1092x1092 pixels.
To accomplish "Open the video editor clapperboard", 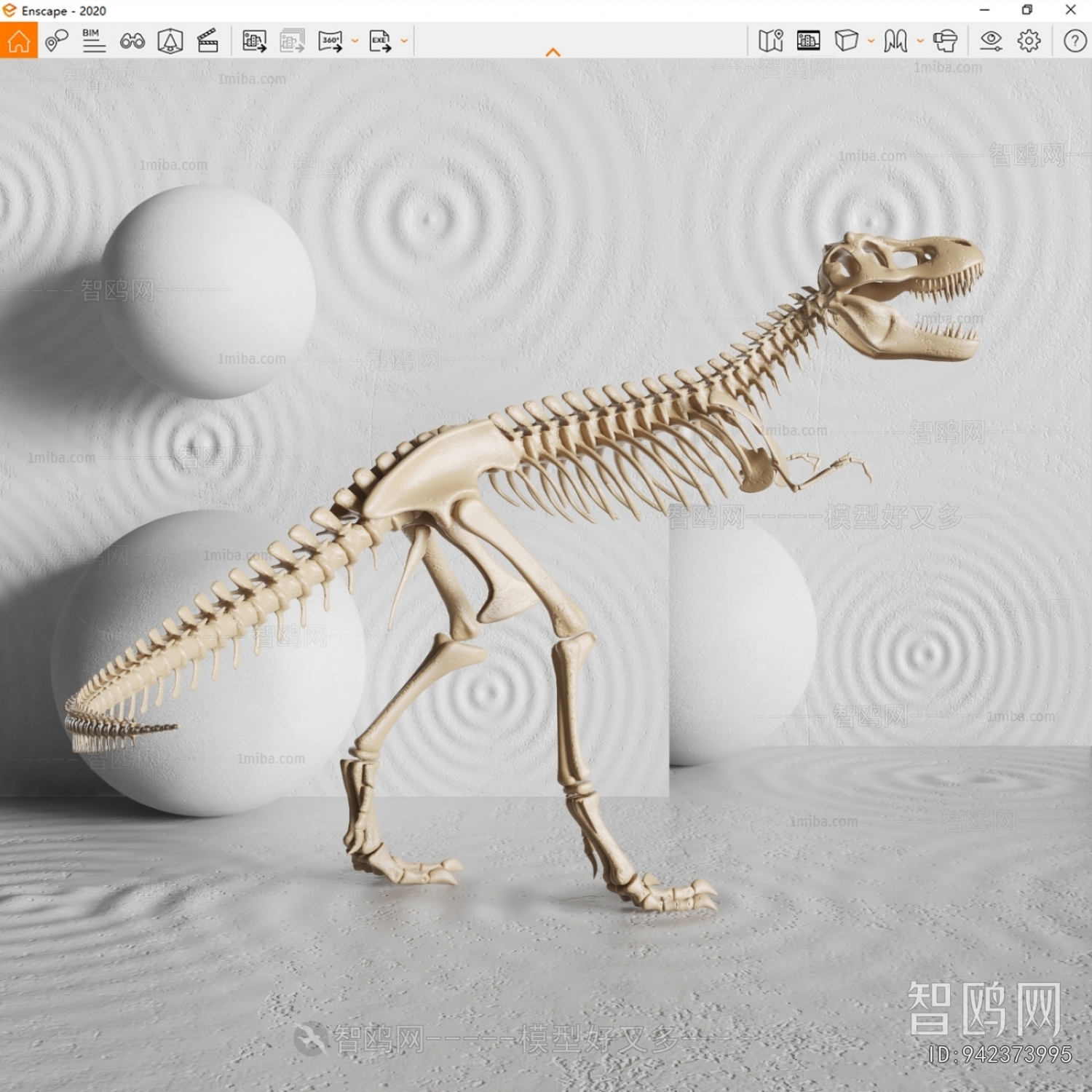I will tap(207, 41).
